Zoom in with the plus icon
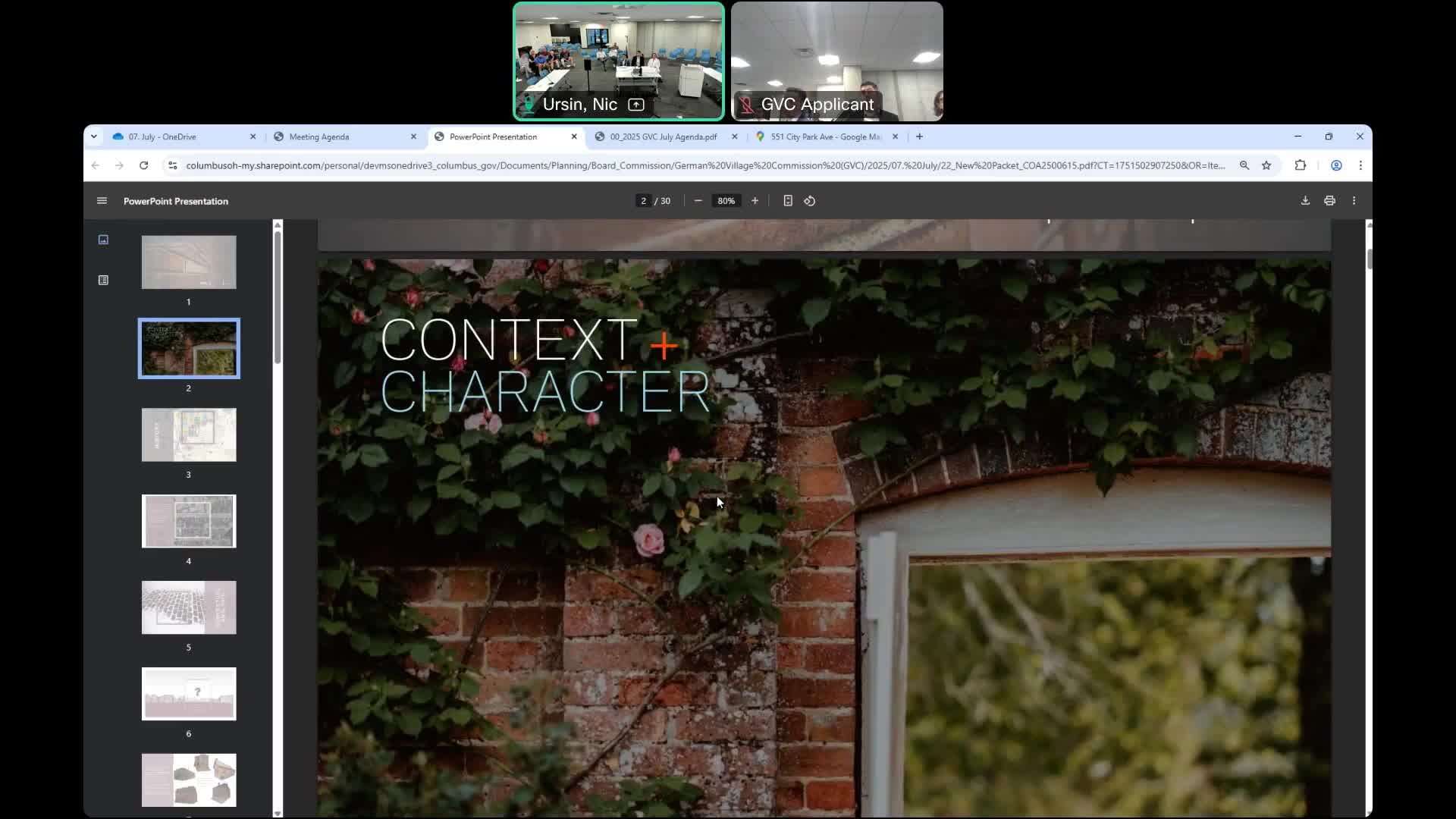The width and height of the screenshot is (1456, 819). click(x=755, y=201)
